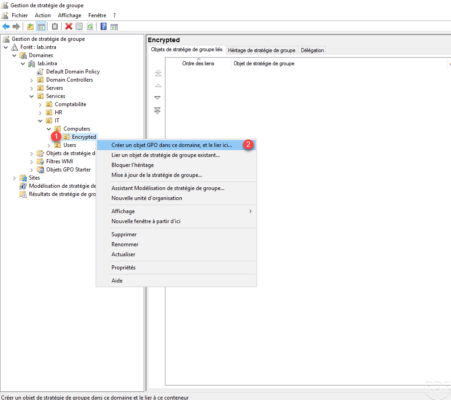Expand the Users OU node
451x400 pixels.
click(49, 145)
